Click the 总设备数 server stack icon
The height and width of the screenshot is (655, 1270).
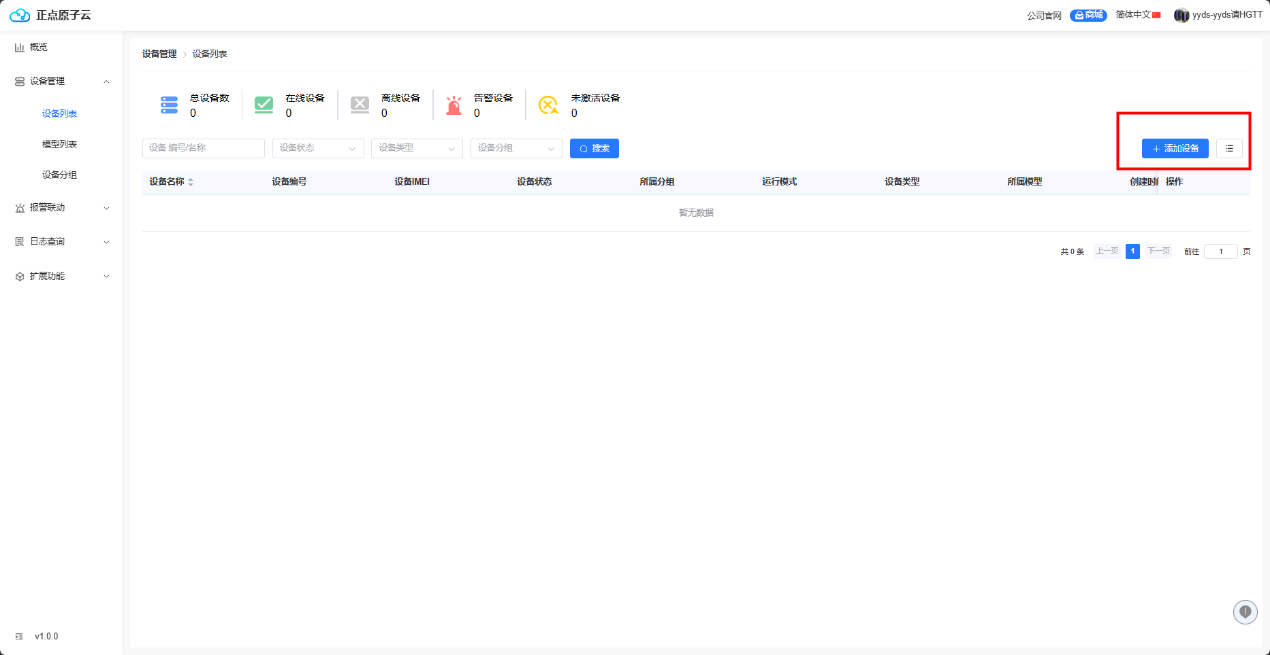[169, 105]
